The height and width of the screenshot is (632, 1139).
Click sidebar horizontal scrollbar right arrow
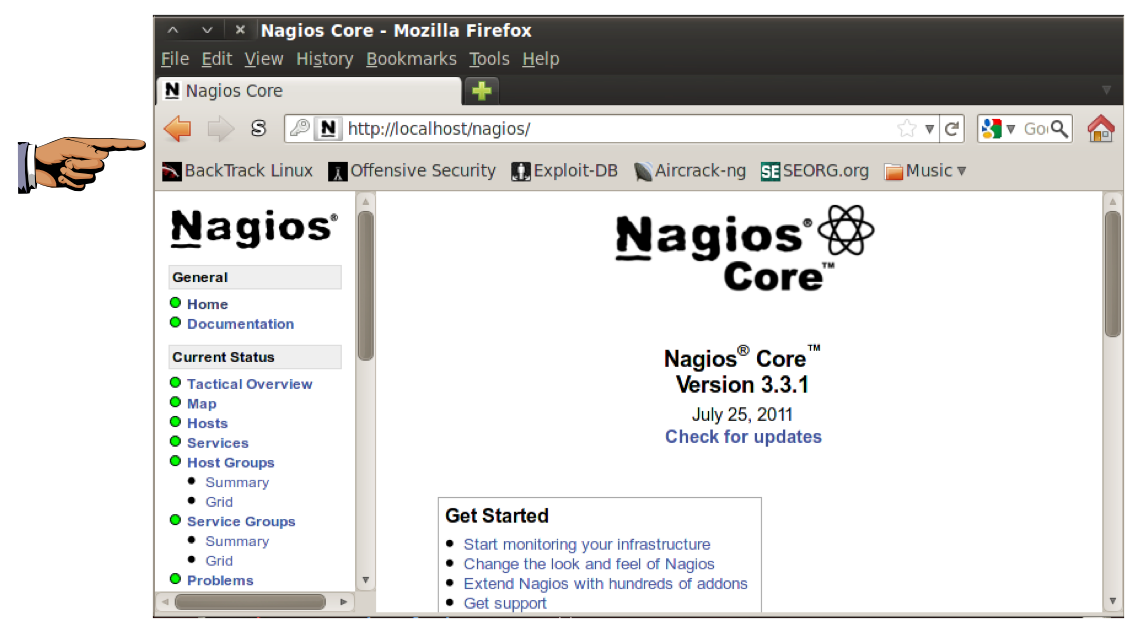344,601
